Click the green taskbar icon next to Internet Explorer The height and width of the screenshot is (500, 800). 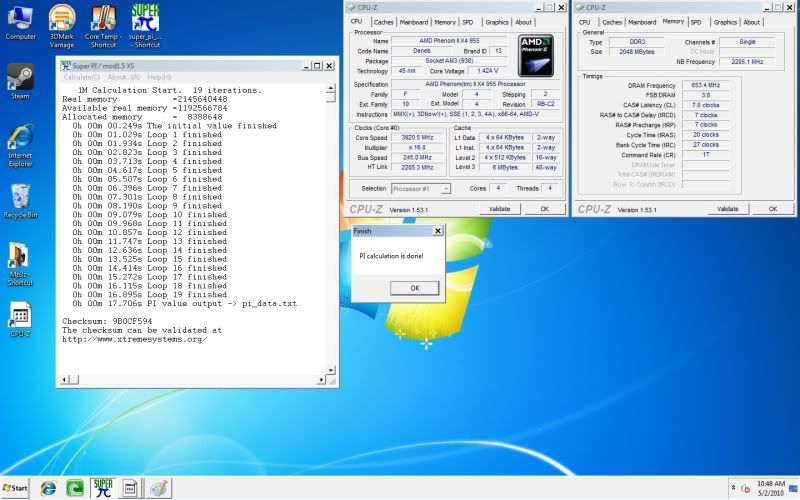(75, 488)
